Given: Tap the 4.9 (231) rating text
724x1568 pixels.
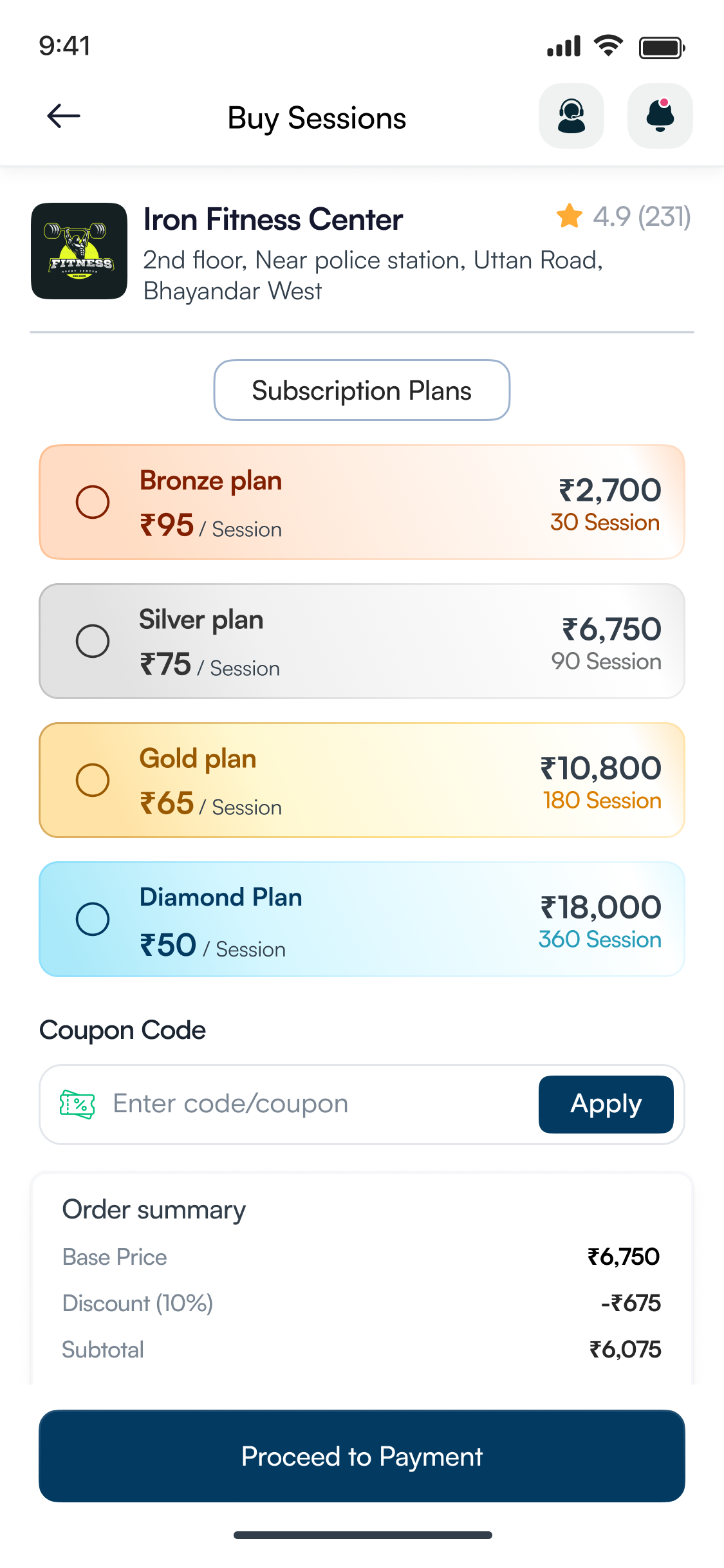Looking at the screenshot, I should (642, 217).
